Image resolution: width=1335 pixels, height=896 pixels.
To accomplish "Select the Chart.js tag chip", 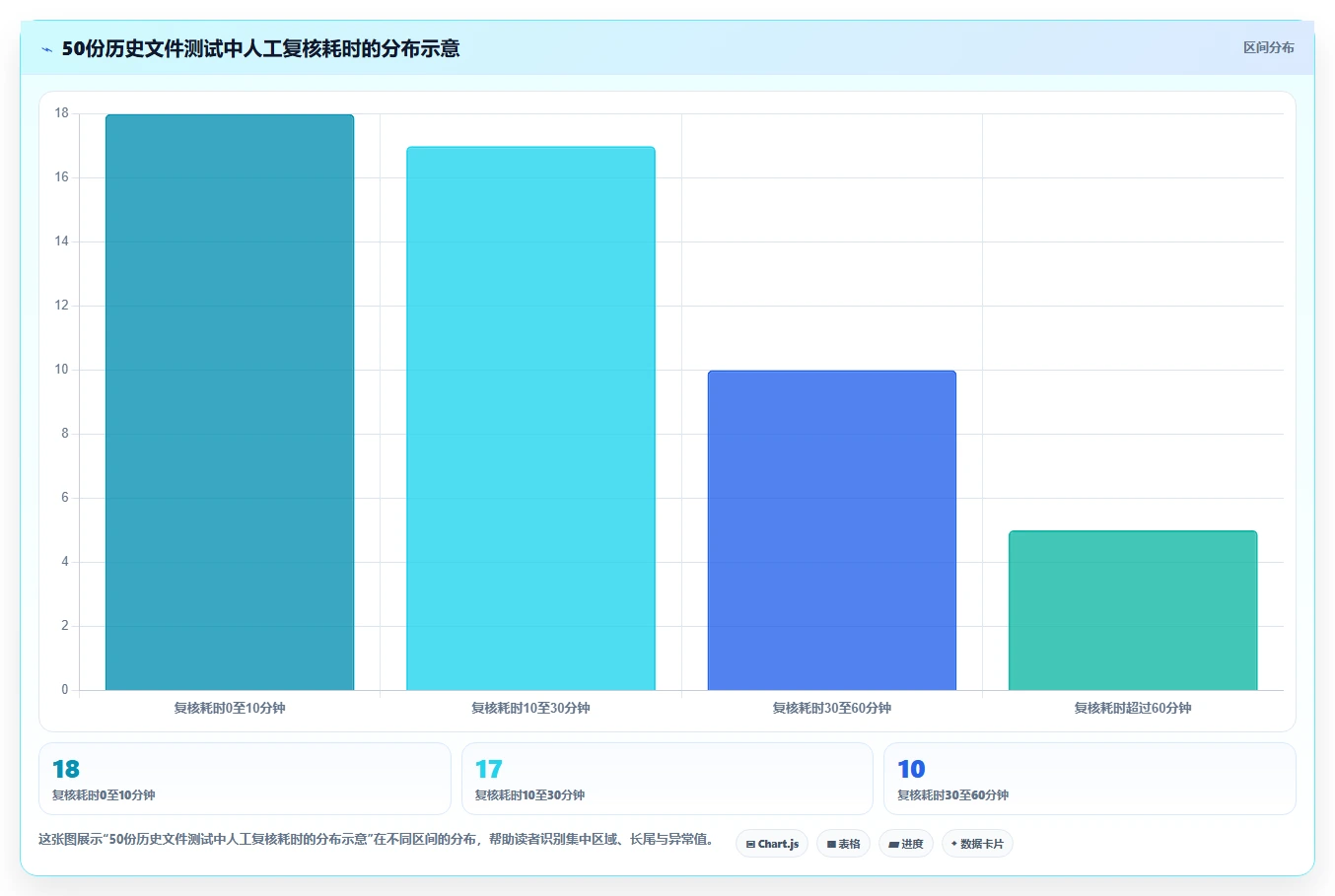I will [772, 844].
